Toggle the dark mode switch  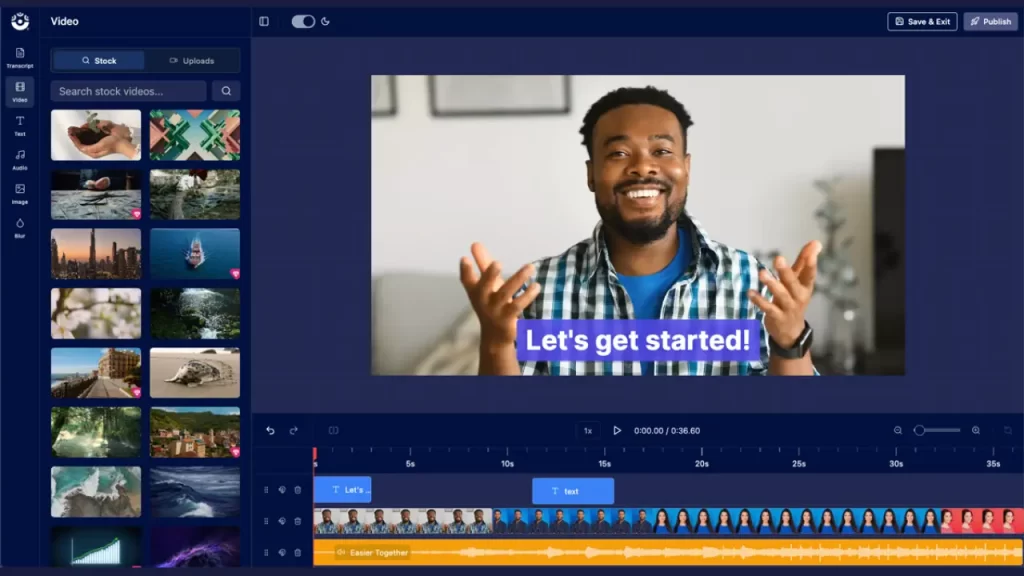[303, 21]
